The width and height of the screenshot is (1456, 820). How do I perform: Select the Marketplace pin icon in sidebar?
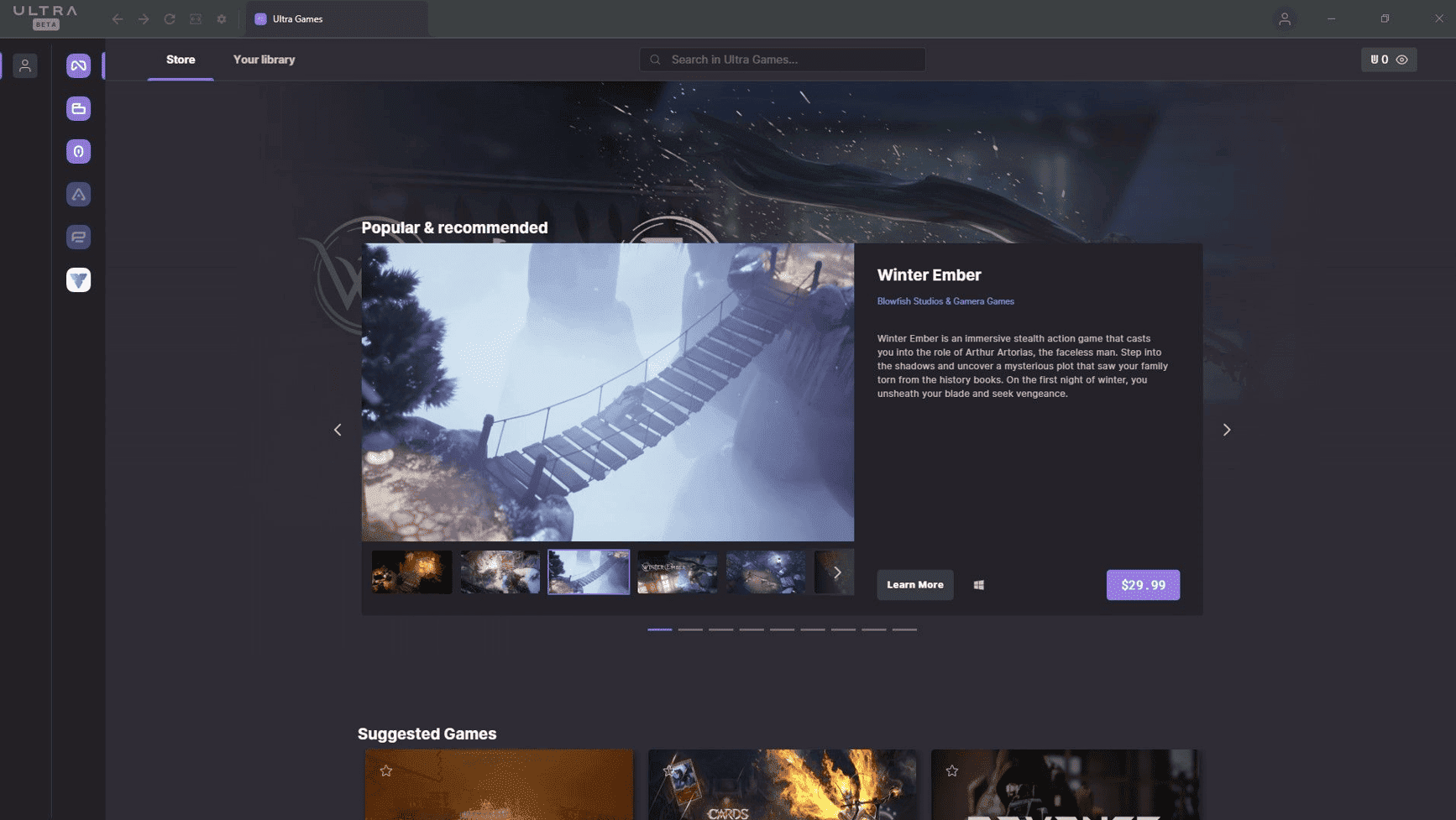78,151
